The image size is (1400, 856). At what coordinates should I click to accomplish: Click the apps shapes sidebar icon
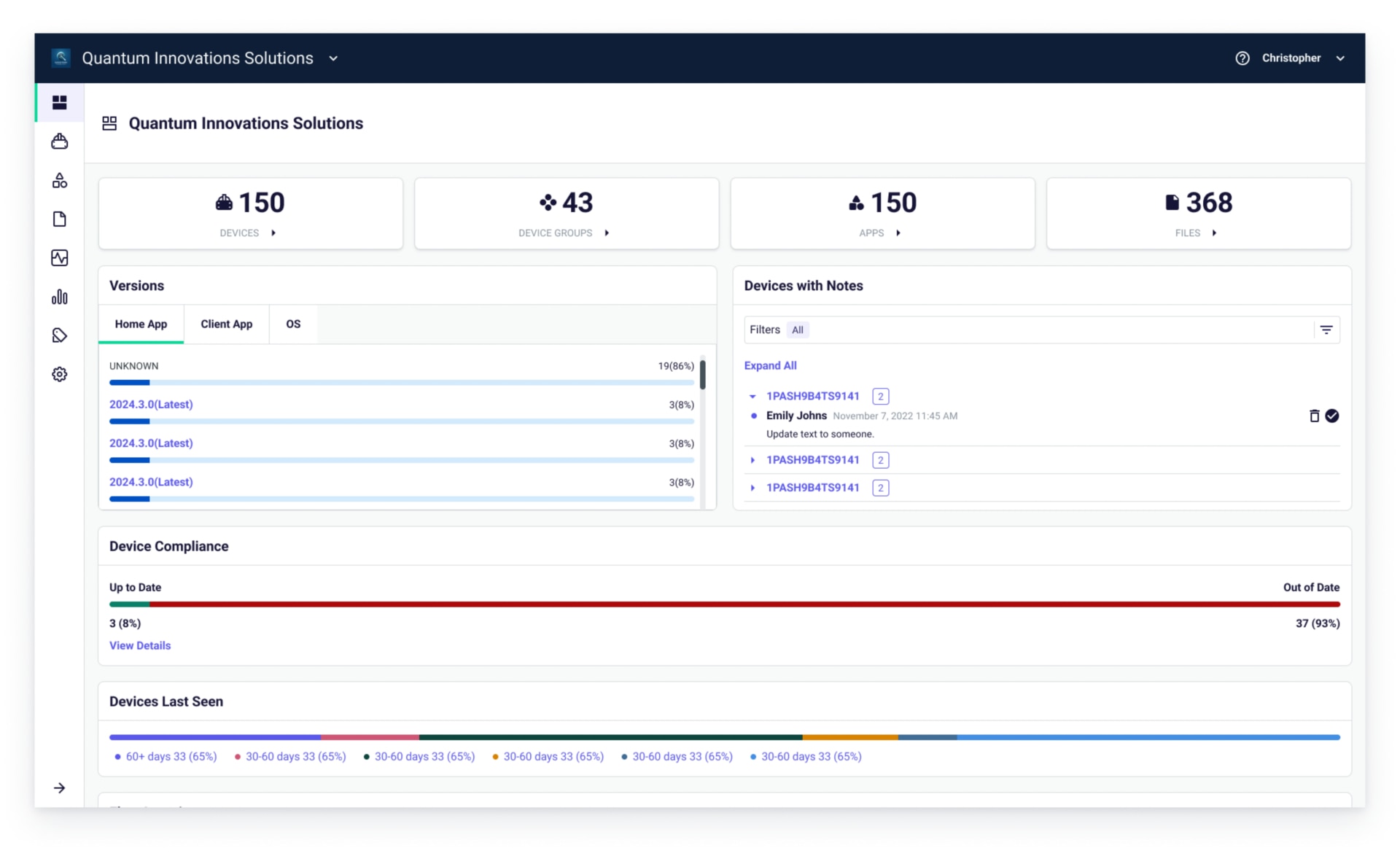click(60, 180)
